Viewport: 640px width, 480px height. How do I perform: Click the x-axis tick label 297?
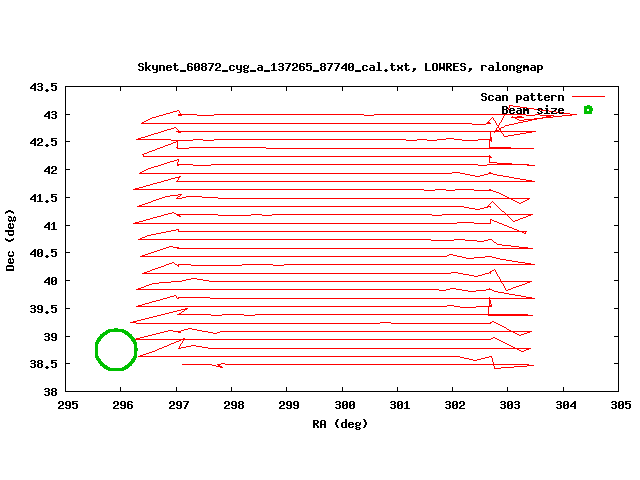click(178, 405)
